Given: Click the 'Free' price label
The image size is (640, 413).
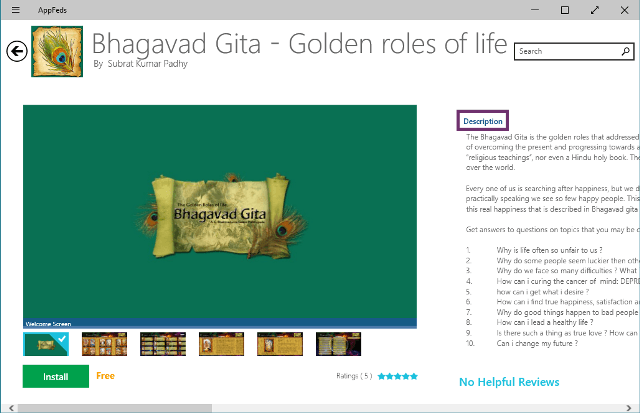Looking at the screenshot, I should [x=105, y=375].
